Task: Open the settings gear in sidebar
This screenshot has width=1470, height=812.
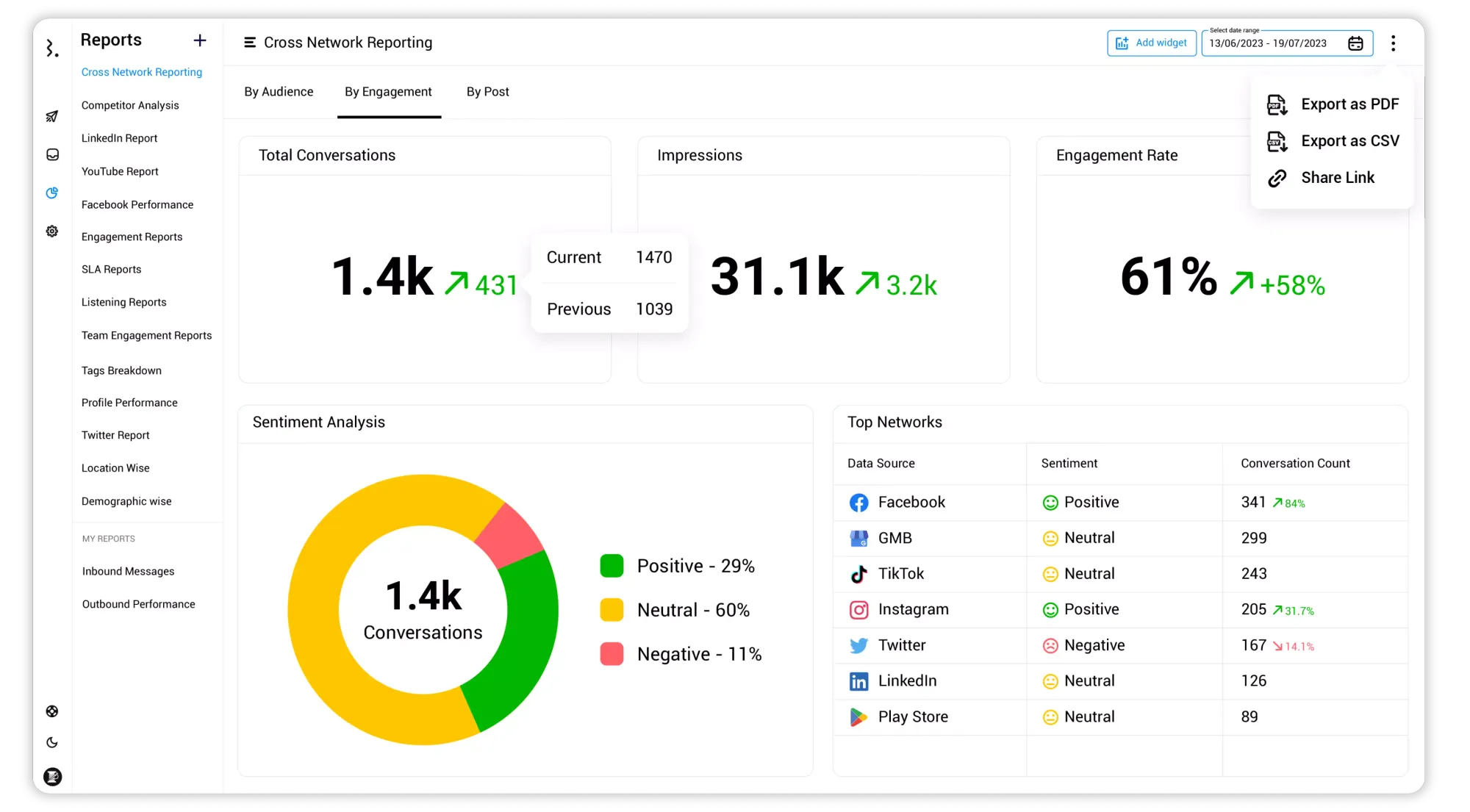Action: 52,231
